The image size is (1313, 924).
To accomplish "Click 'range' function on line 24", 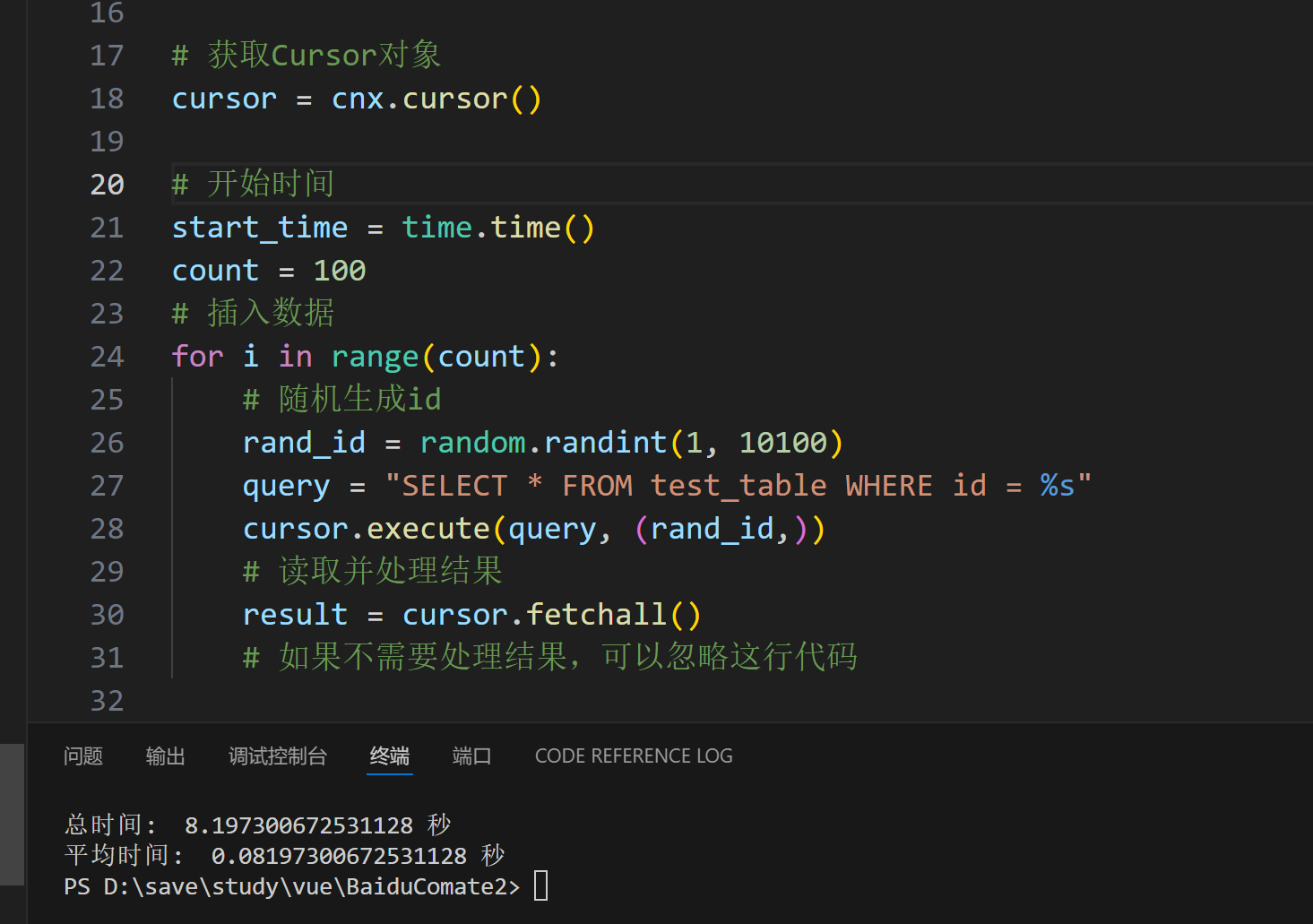I will [376, 357].
